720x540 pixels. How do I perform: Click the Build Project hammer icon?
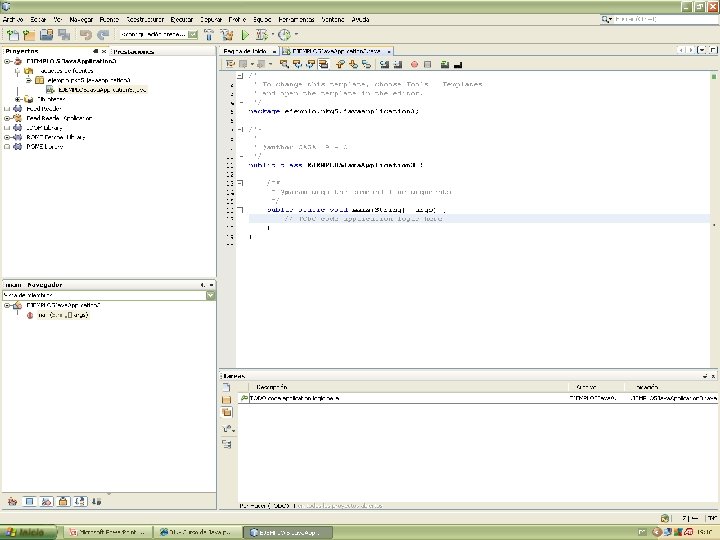(x=211, y=35)
